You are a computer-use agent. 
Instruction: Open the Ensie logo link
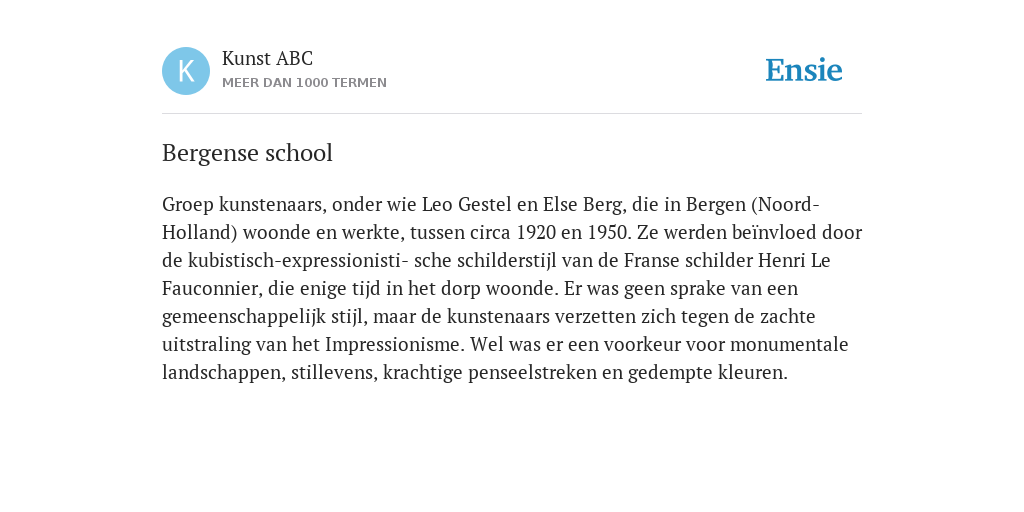click(804, 70)
